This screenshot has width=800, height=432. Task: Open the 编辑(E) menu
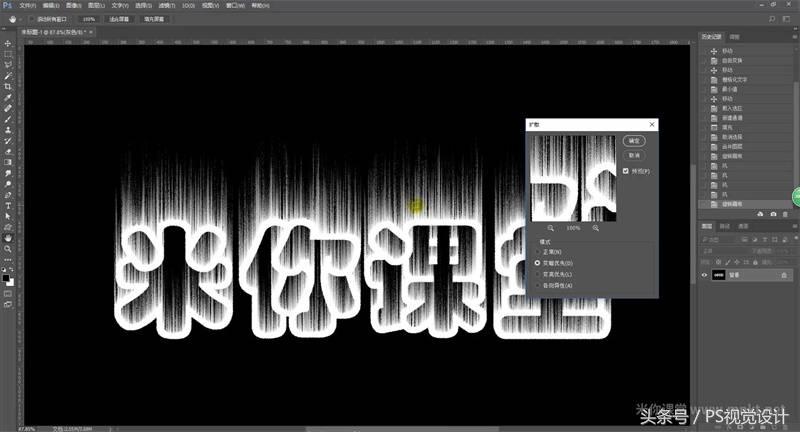51,5
